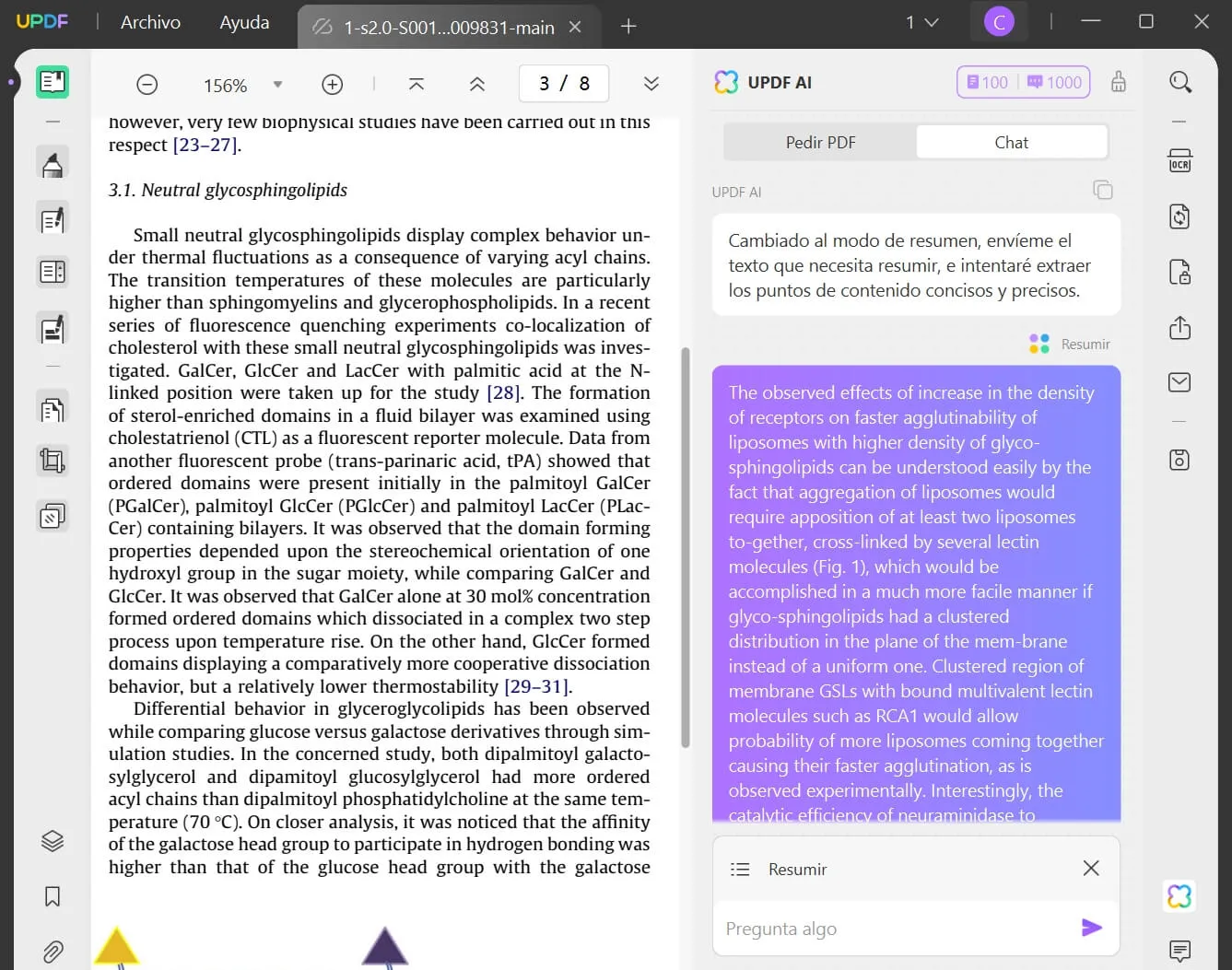Switch to the Chat tab
This screenshot has height=970, width=1232.
pos(1011,141)
